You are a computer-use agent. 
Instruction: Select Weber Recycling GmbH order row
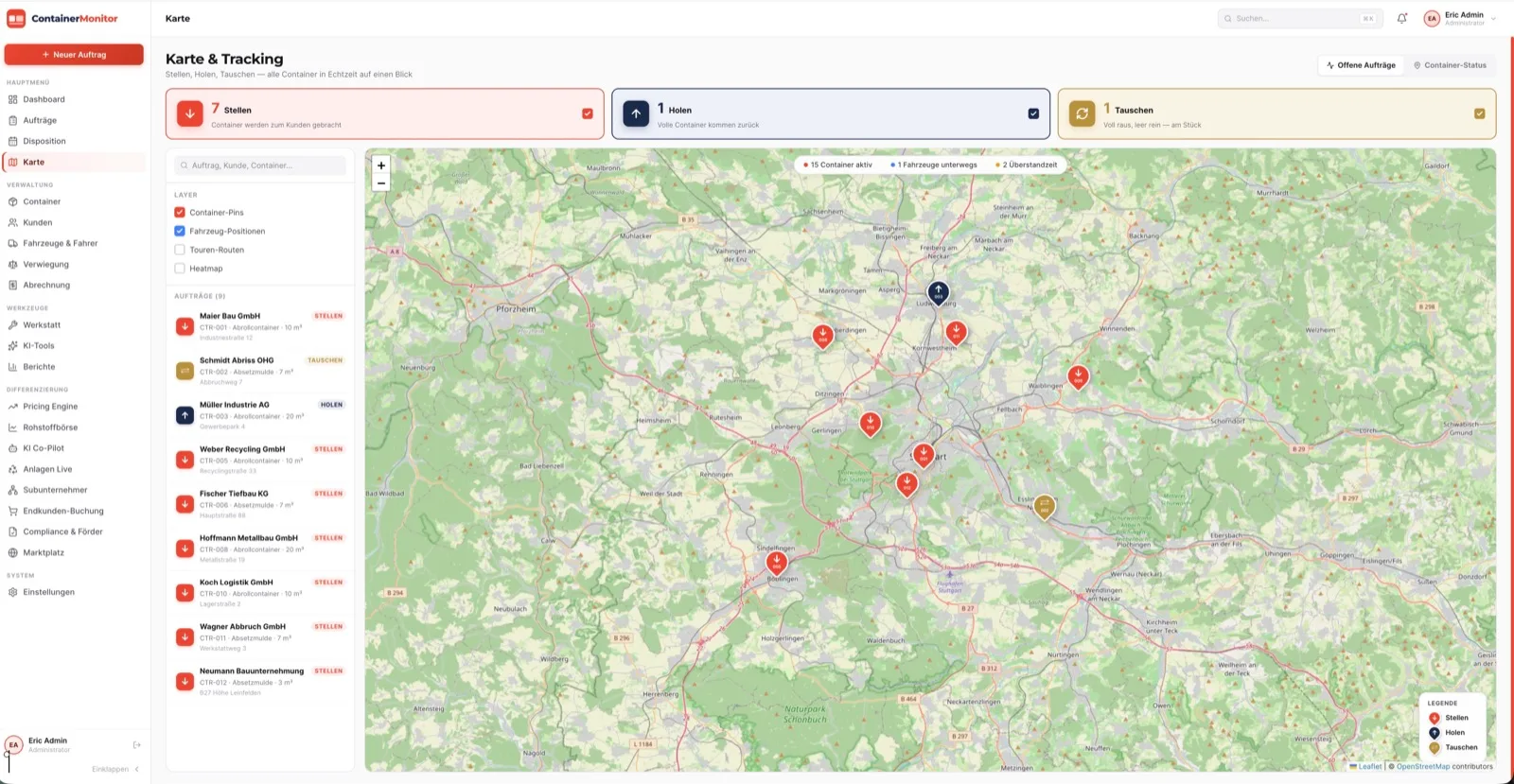(260, 460)
